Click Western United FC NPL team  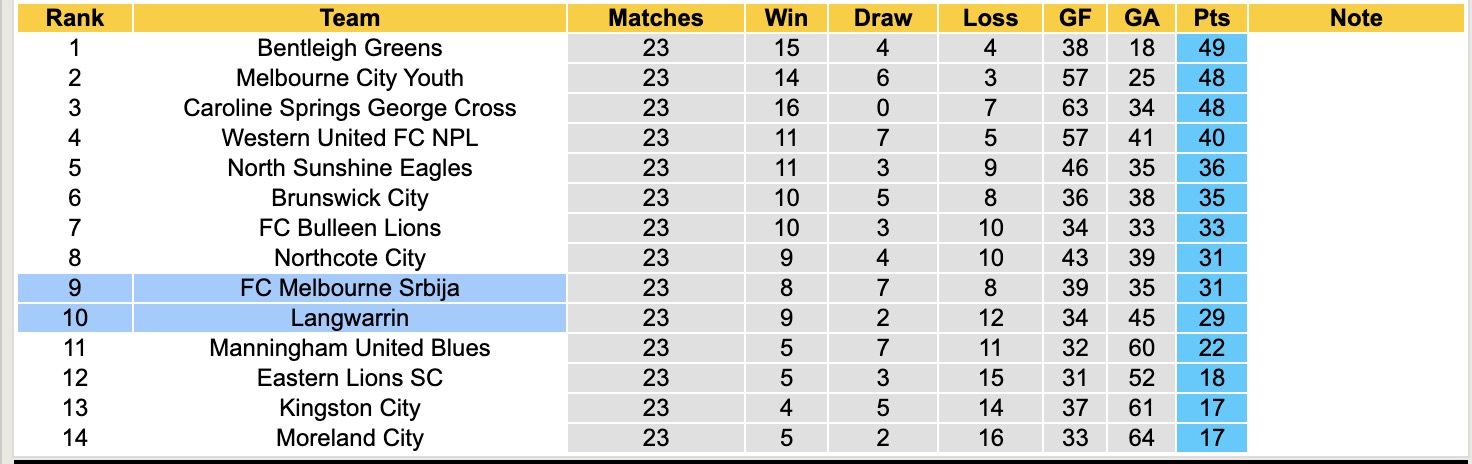pyautogui.click(x=349, y=138)
